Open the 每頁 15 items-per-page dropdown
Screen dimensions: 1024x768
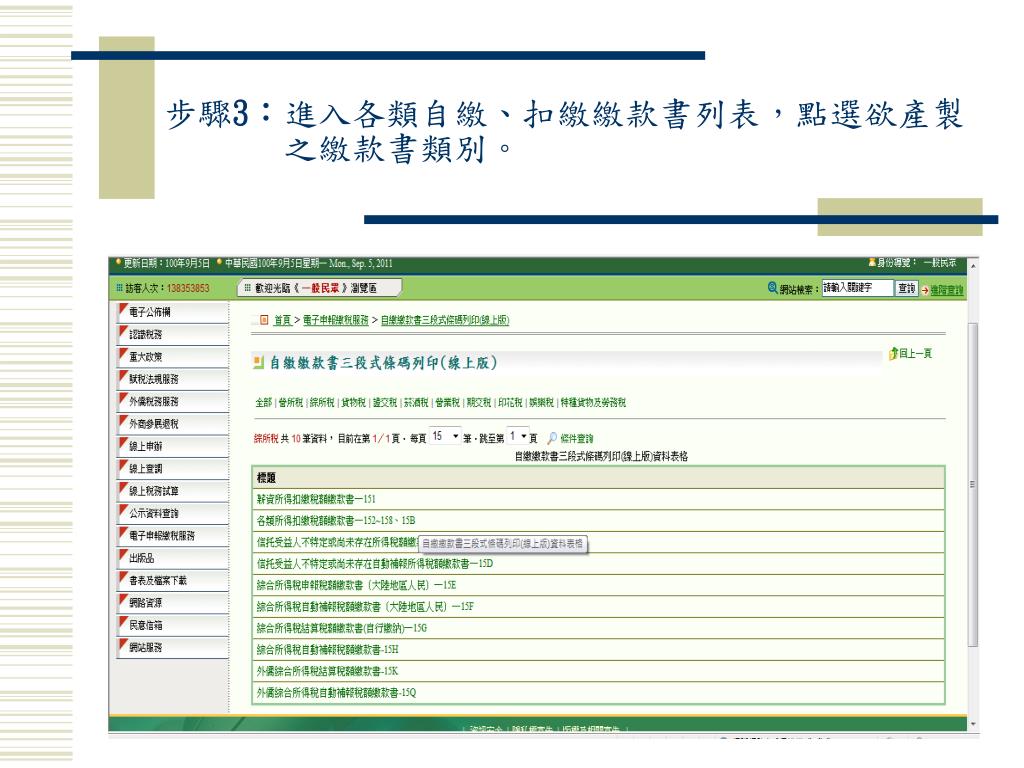coord(445,436)
